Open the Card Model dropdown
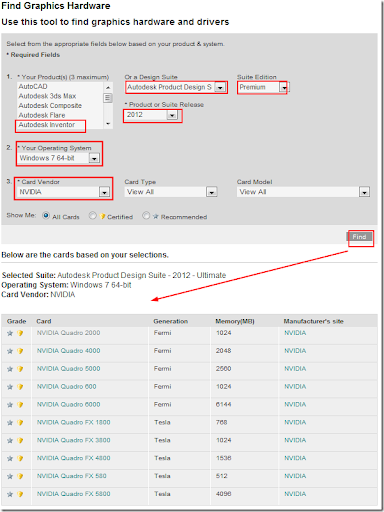Image resolution: width=384 pixels, height=512 pixels. point(303,192)
